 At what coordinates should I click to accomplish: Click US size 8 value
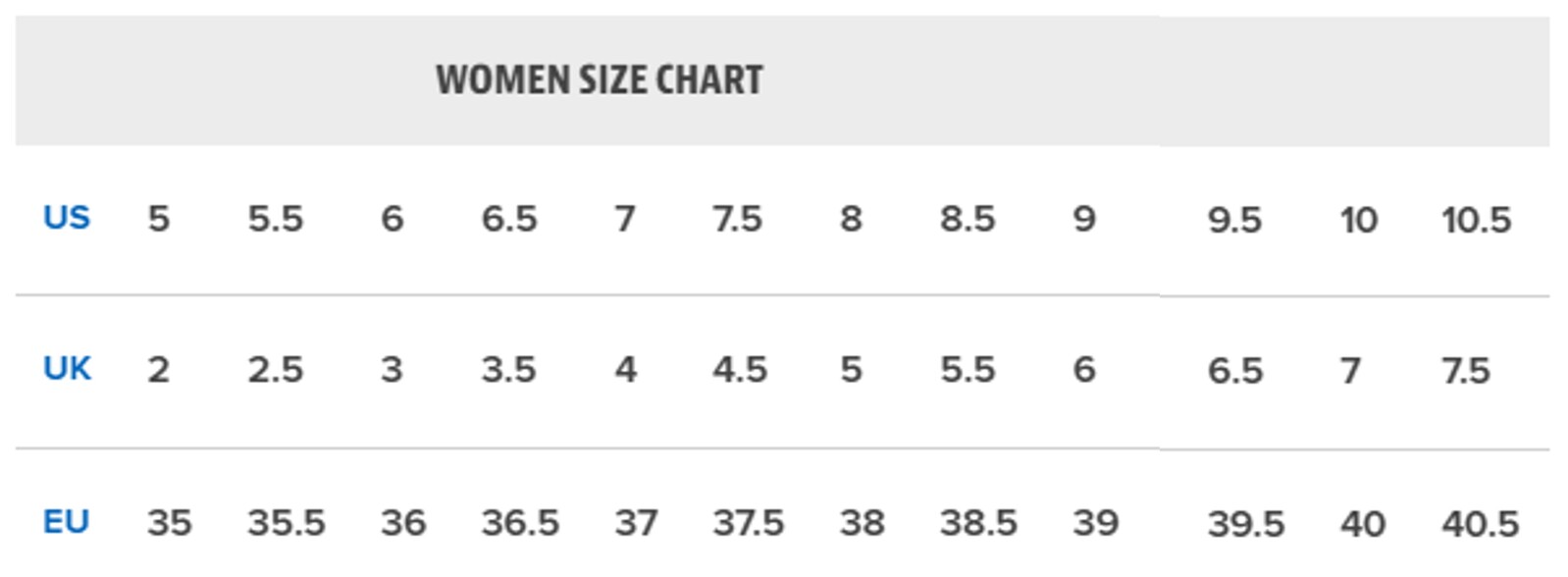(x=851, y=219)
